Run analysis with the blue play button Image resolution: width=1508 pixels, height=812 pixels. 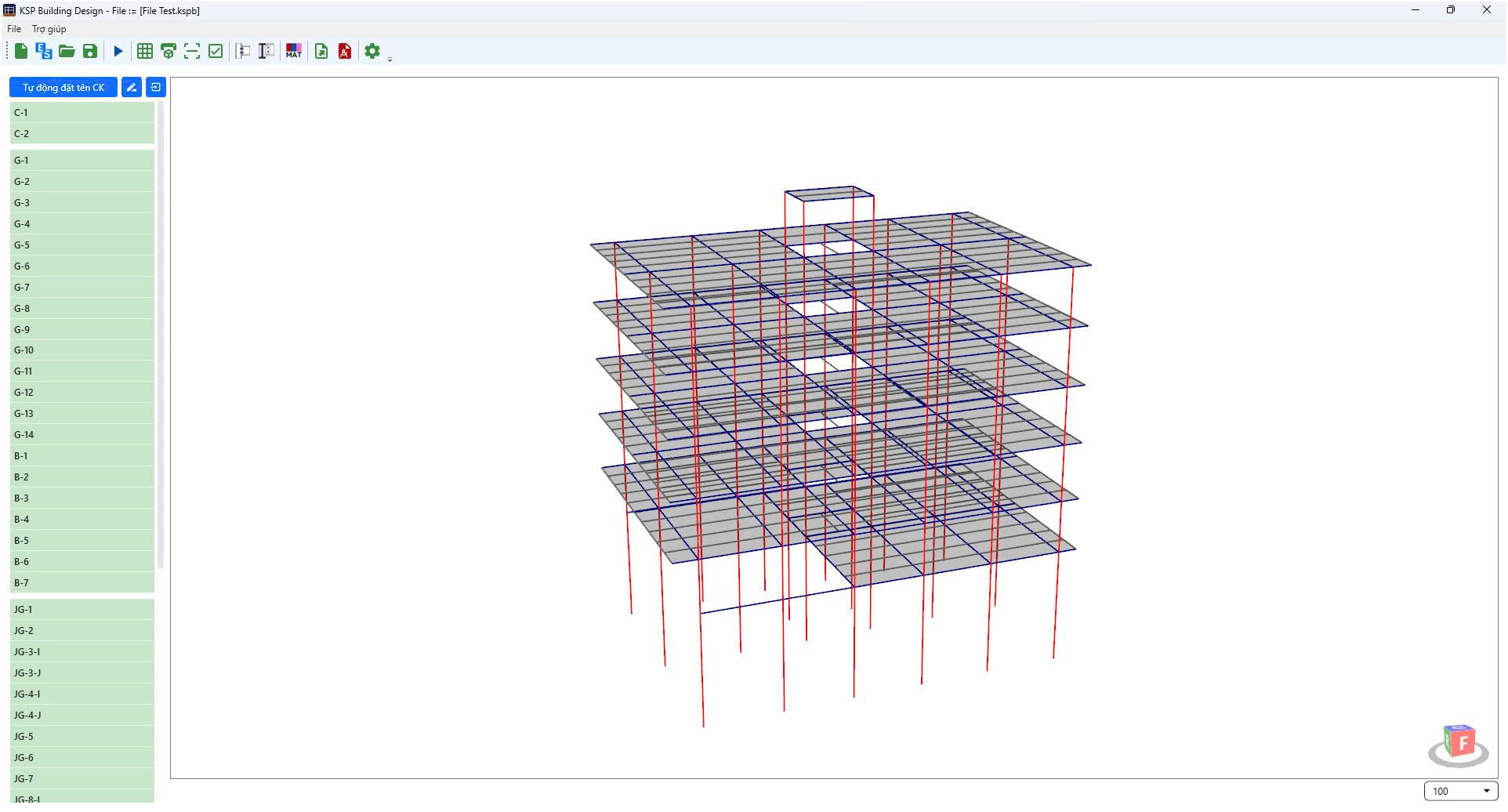pyautogui.click(x=118, y=51)
